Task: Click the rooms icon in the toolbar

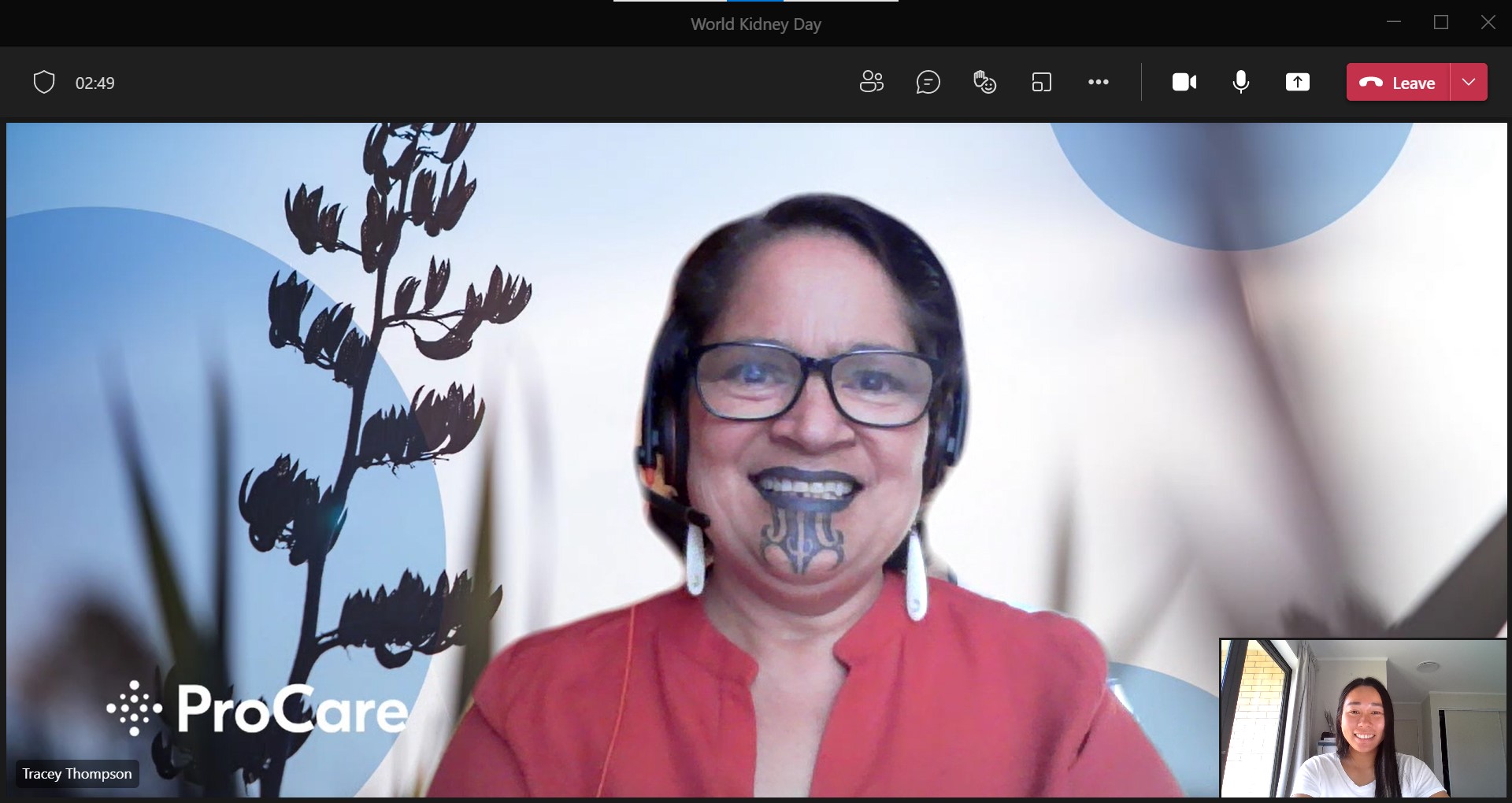Action: pyautogui.click(x=1041, y=82)
